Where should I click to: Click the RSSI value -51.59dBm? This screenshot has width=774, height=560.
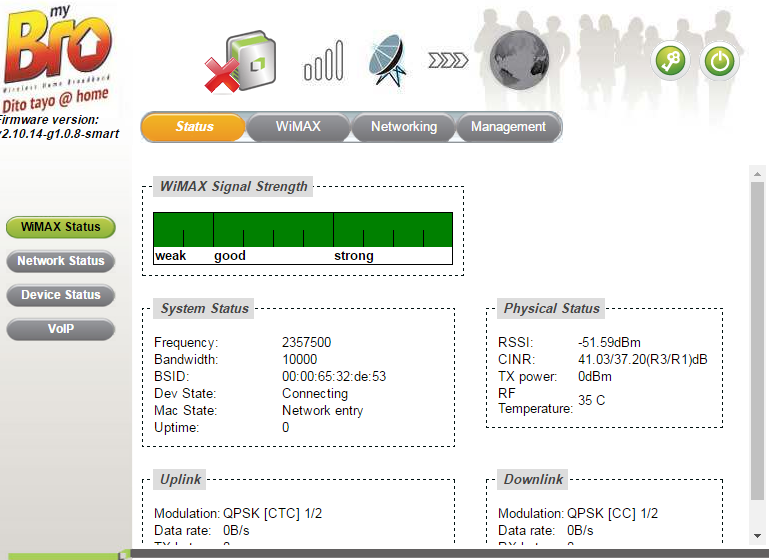(609, 343)
